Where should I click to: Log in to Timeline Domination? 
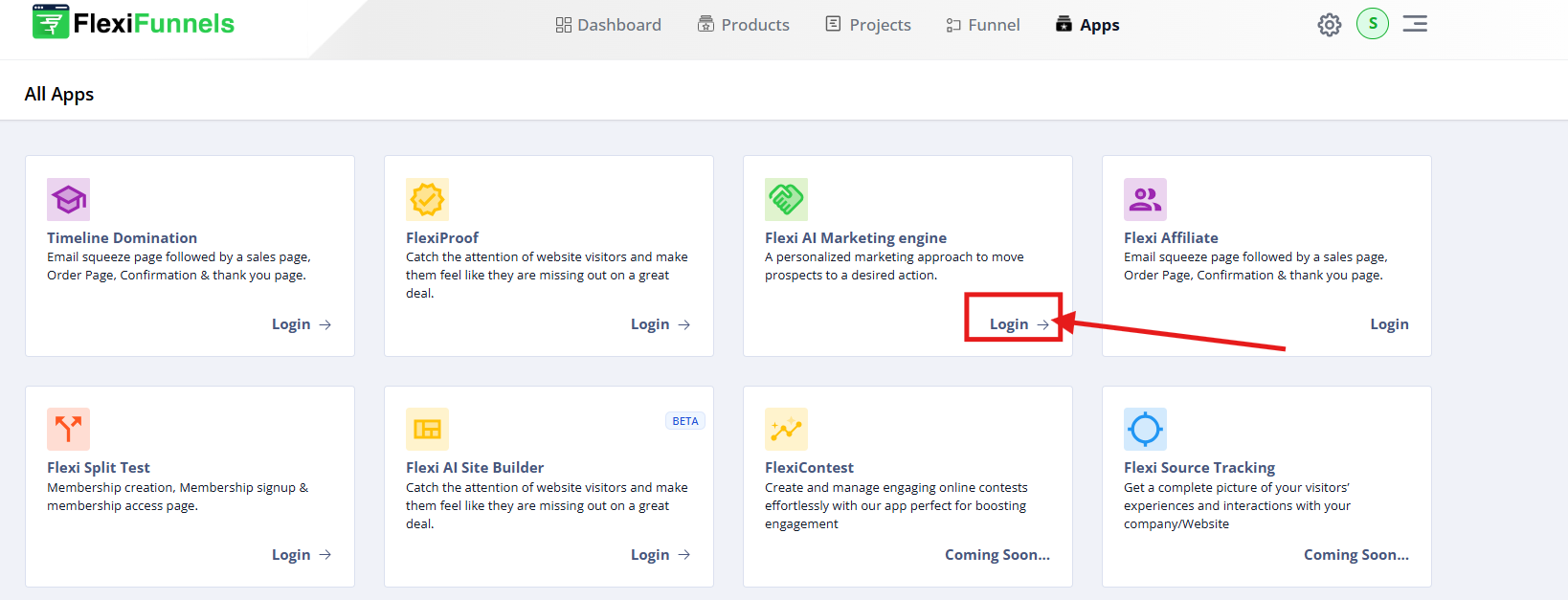tap(302, 324)
